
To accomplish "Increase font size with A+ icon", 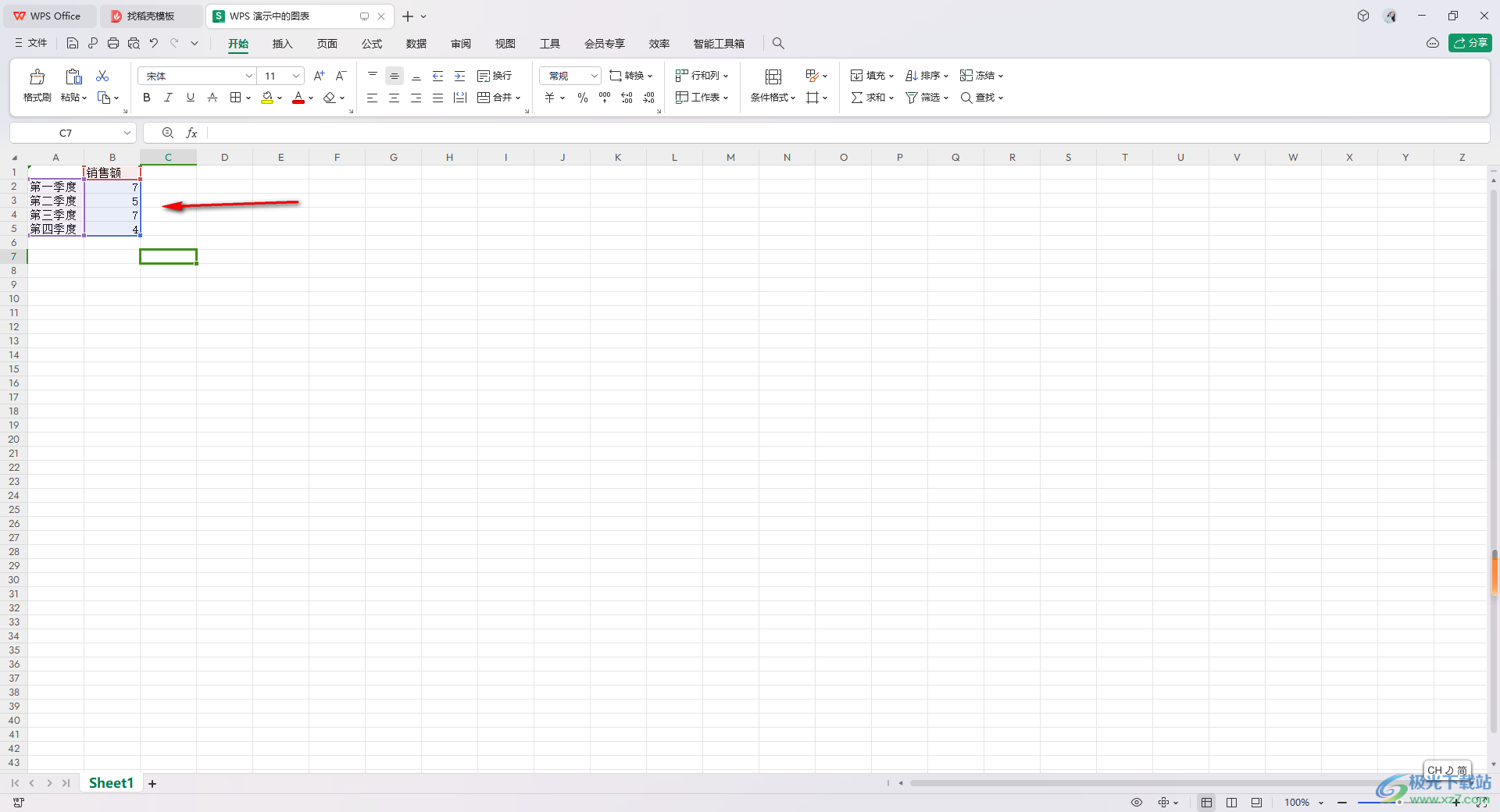I will coord(319,76).
